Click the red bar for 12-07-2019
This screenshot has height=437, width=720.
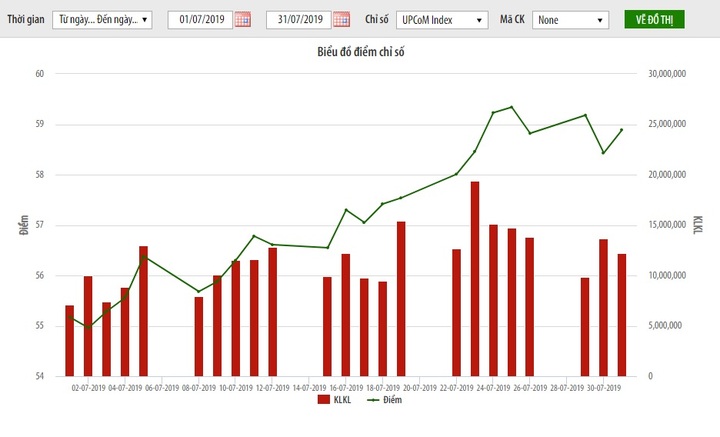pyautogui.click(x=272, y=311)
